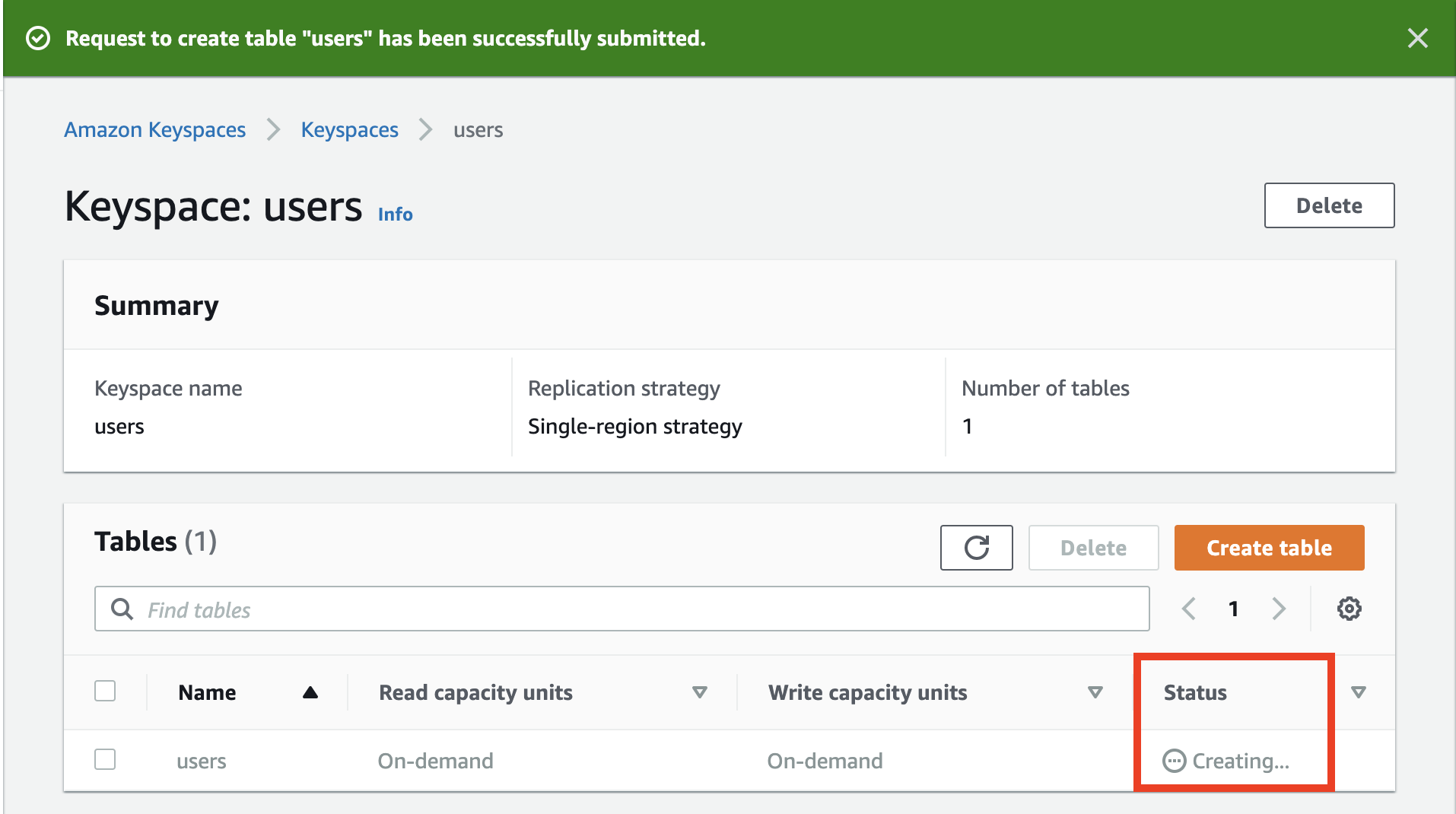Click the search magnifier icon

122,609
